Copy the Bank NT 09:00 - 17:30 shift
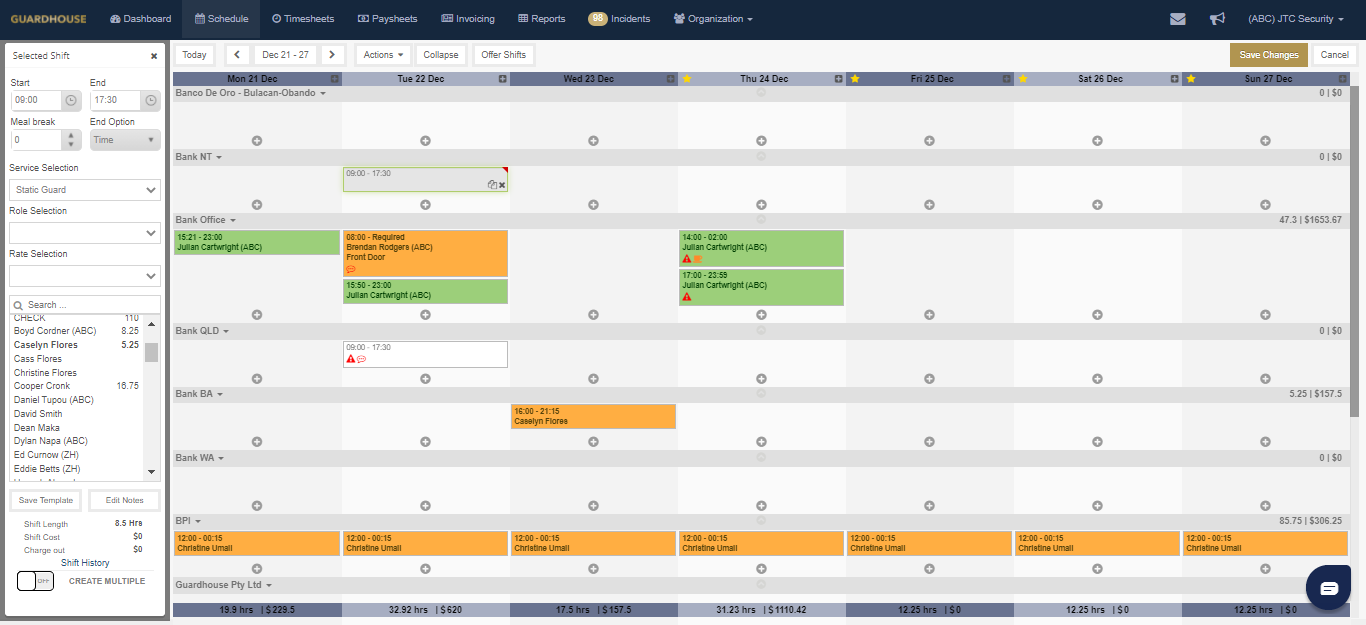The image size is (1366, 625). click(492, 185)
